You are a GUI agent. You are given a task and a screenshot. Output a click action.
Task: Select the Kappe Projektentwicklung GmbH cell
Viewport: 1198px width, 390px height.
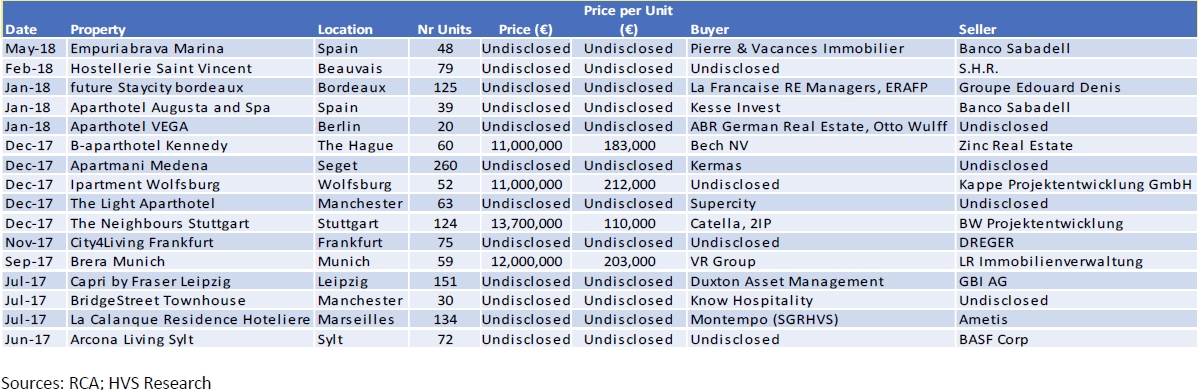coord(1075,184)
